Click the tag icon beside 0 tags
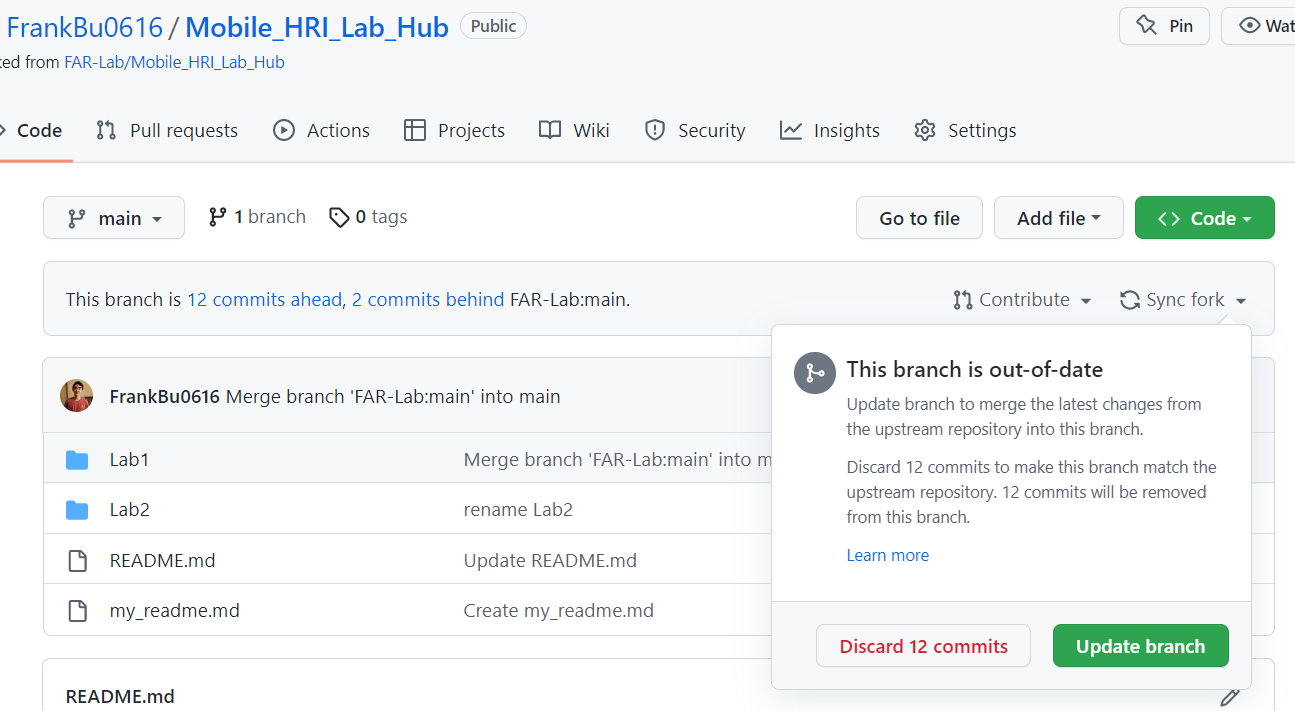The image size is (1295, 711). pos(339,217)
